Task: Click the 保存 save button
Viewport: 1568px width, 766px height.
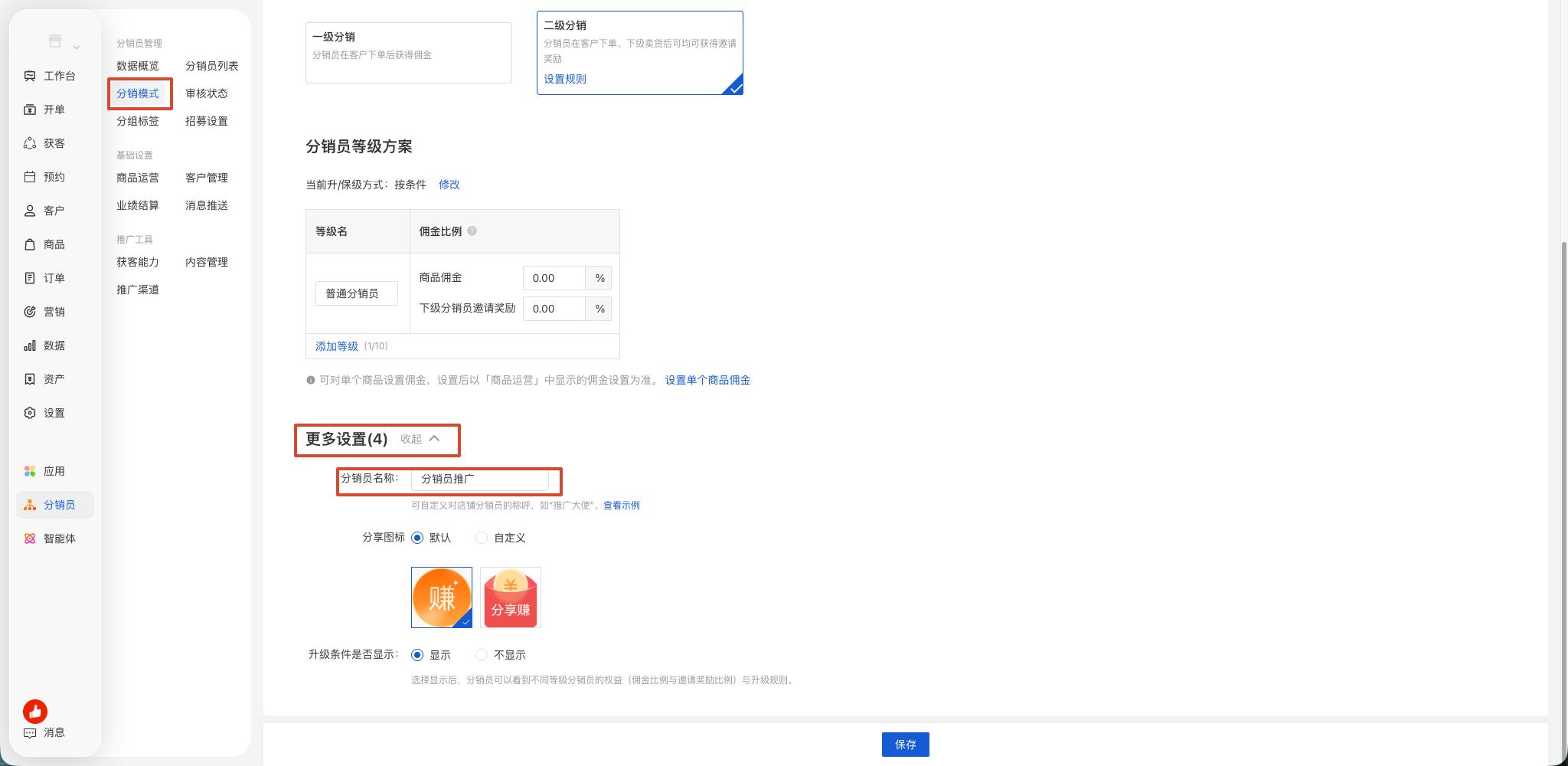Action: click(x=906, y=745)
